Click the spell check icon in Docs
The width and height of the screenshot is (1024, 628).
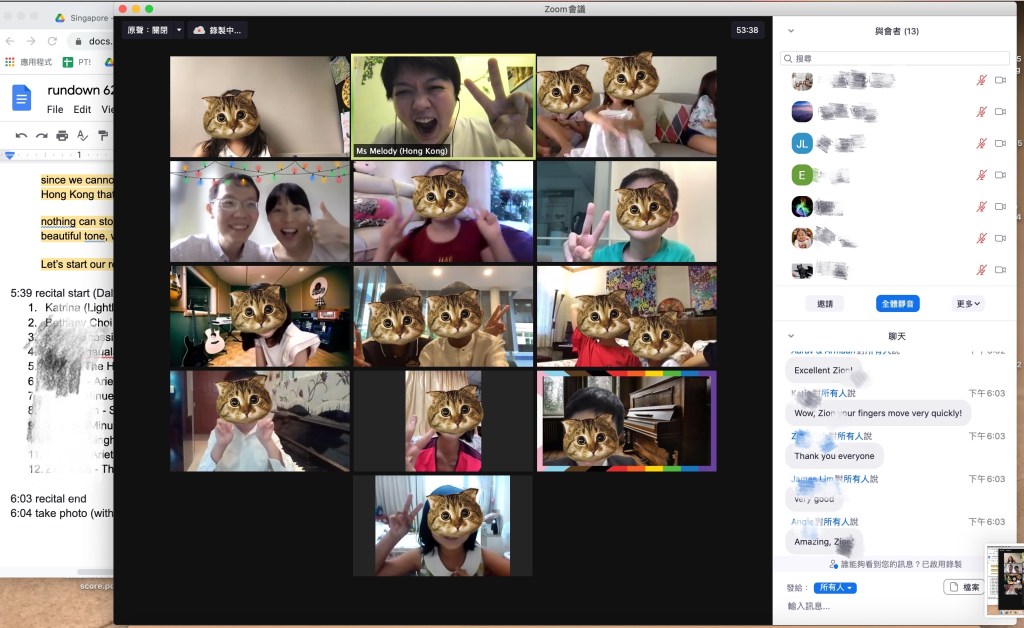82,135
